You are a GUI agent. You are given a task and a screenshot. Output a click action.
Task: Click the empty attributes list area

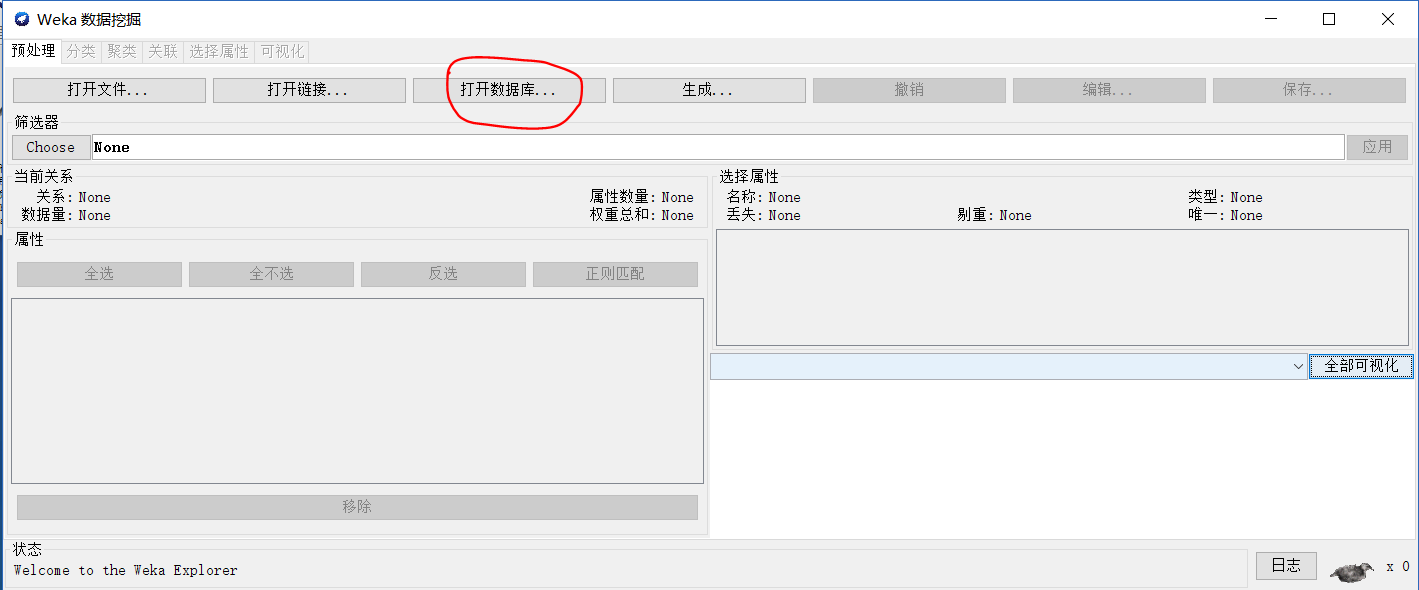[x=357, y=391]
